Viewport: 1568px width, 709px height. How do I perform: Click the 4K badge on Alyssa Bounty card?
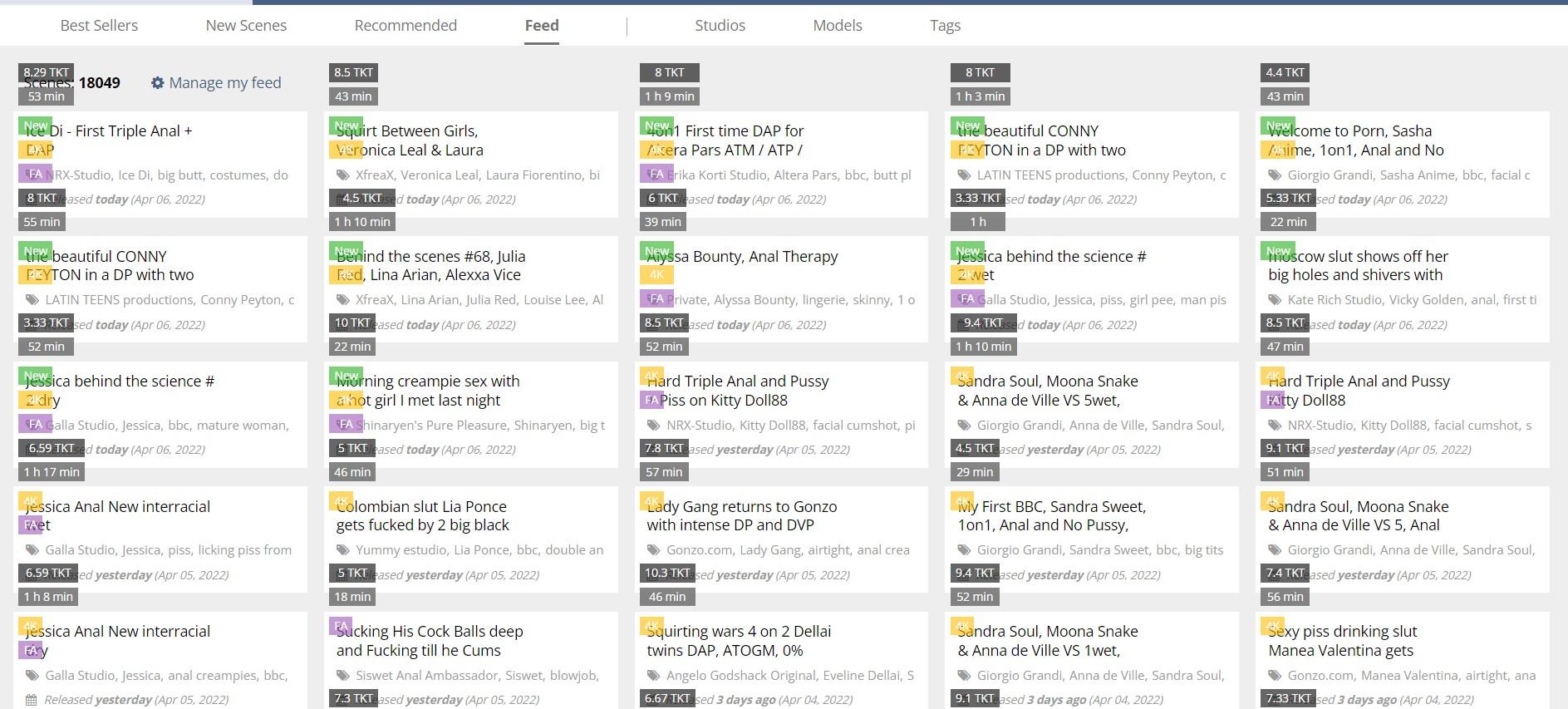tap(656, 274)
